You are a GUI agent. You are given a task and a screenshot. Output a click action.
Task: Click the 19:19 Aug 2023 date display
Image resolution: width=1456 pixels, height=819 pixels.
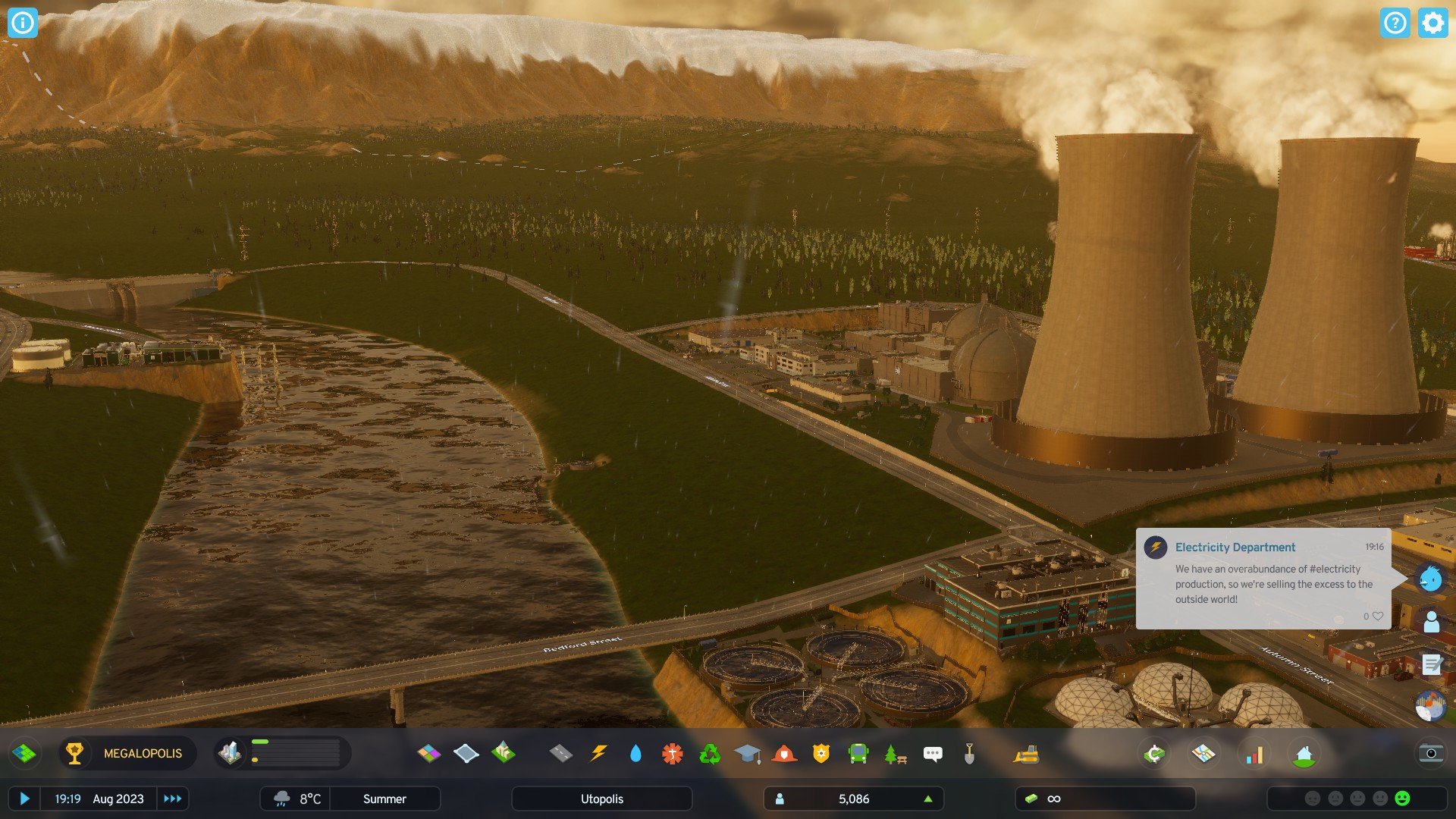[x=99, y=799]
